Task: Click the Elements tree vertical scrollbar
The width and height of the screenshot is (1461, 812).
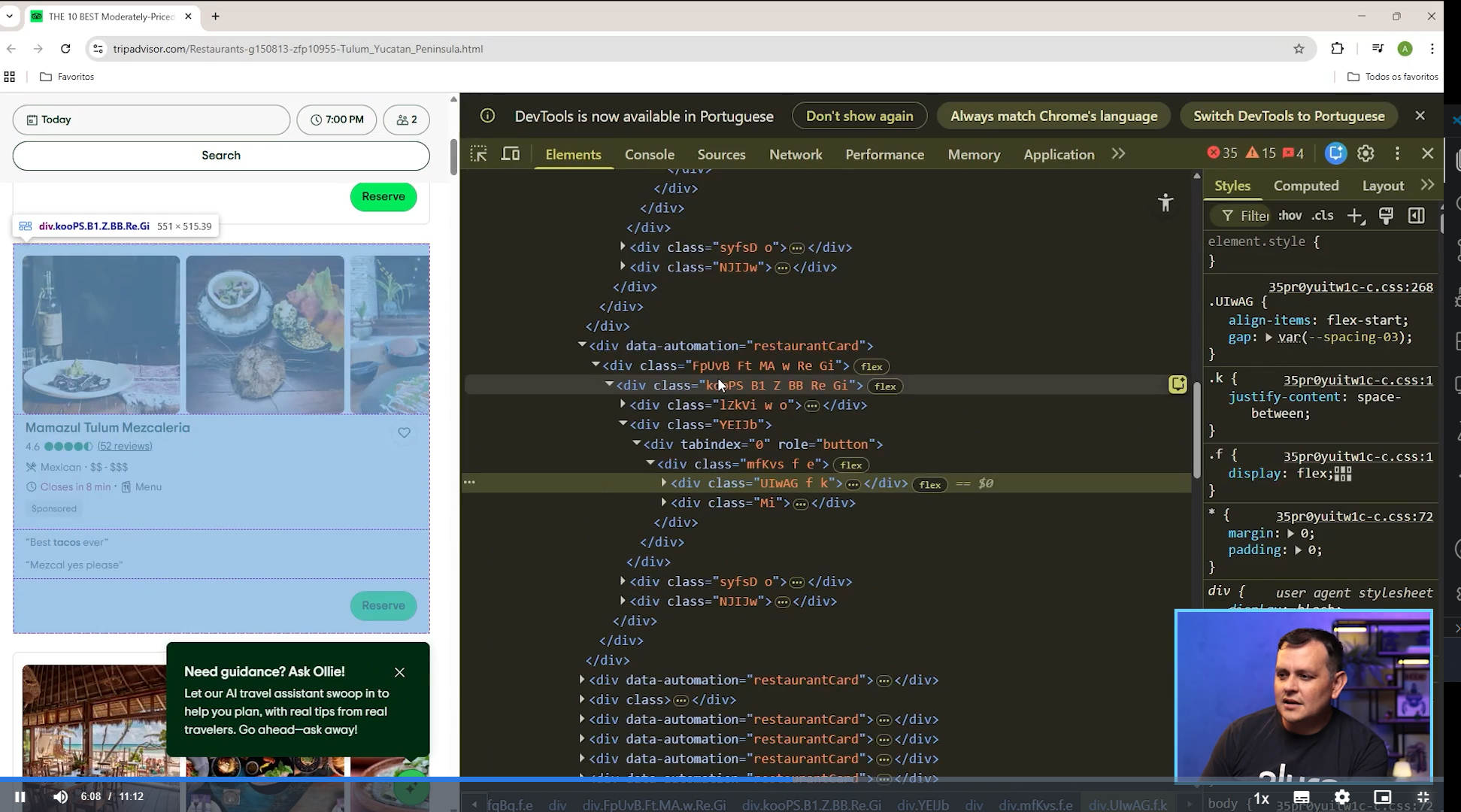Action: (1197, 429)
